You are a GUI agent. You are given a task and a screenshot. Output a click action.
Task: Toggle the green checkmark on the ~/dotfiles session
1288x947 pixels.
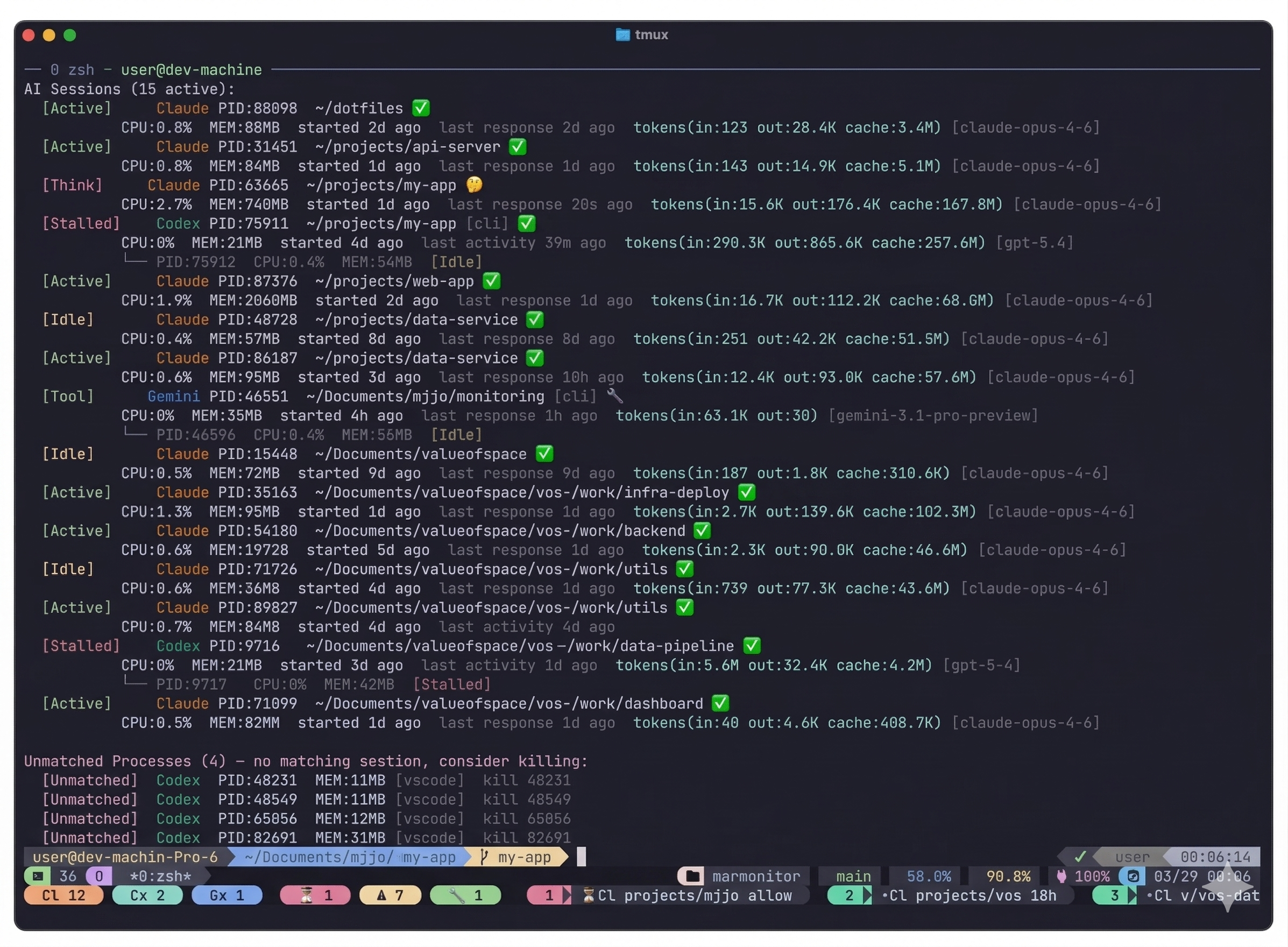point(420,108)
